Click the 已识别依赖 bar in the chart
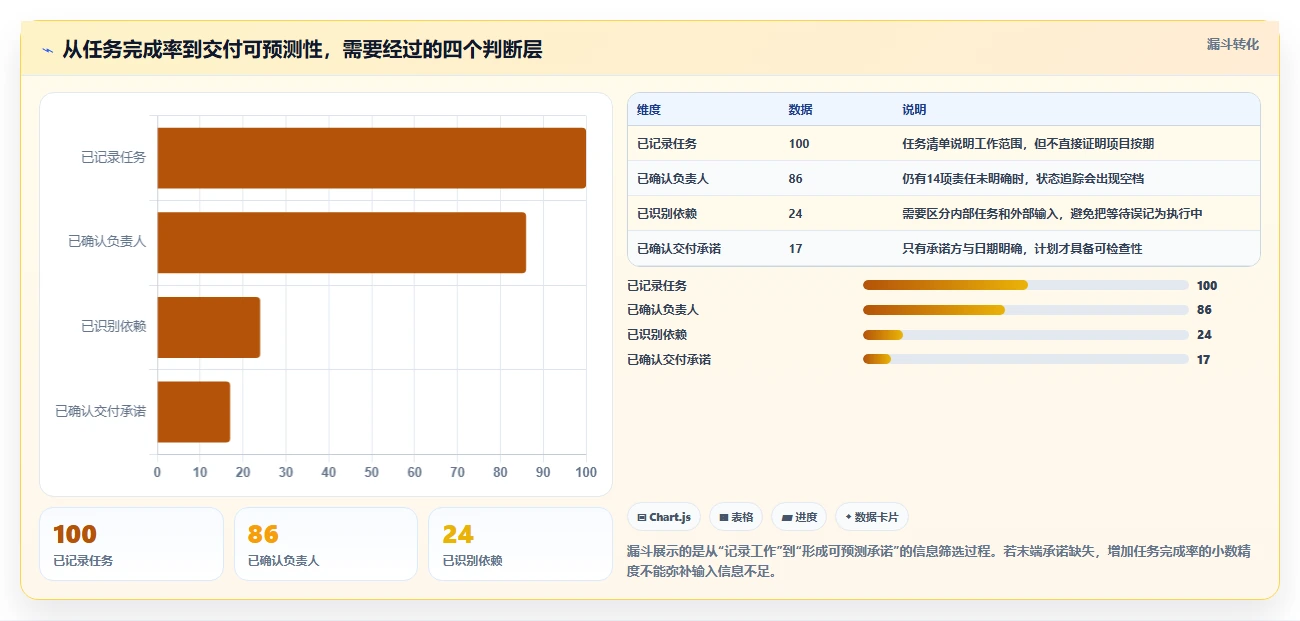This screenshot has width=1300, height=621. point(208,327)
